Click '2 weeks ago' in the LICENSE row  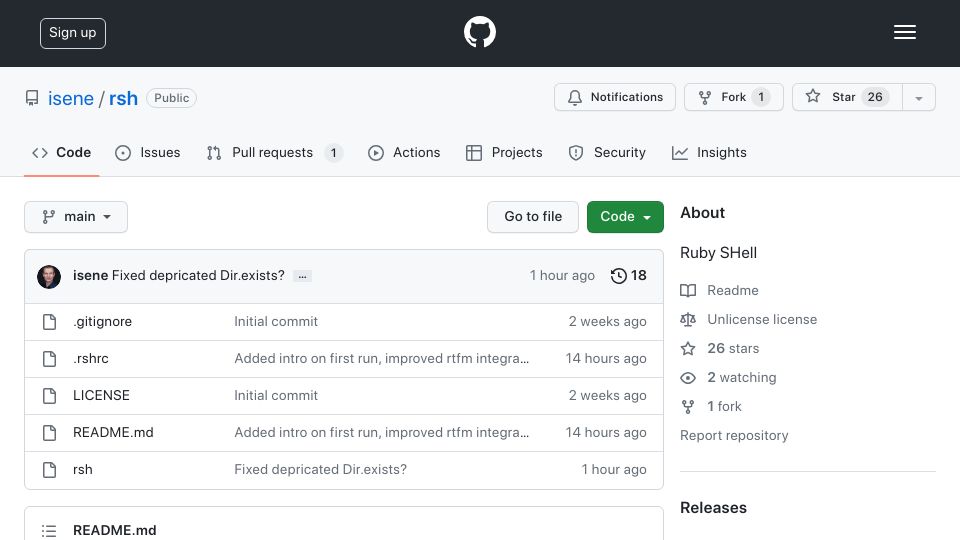(x=607, y=396)
